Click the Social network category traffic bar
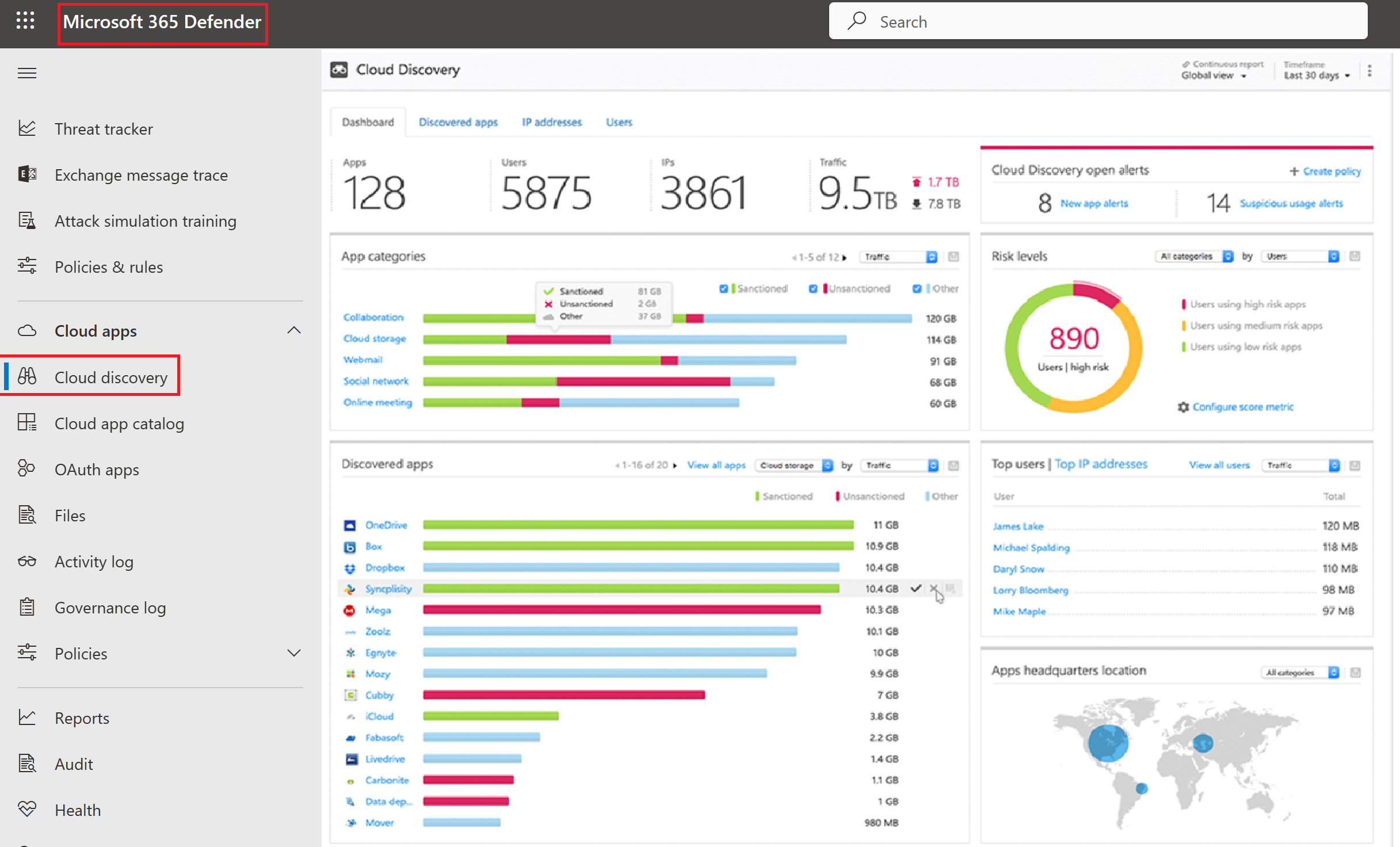The image size is (1400, 847). (598, 381)
